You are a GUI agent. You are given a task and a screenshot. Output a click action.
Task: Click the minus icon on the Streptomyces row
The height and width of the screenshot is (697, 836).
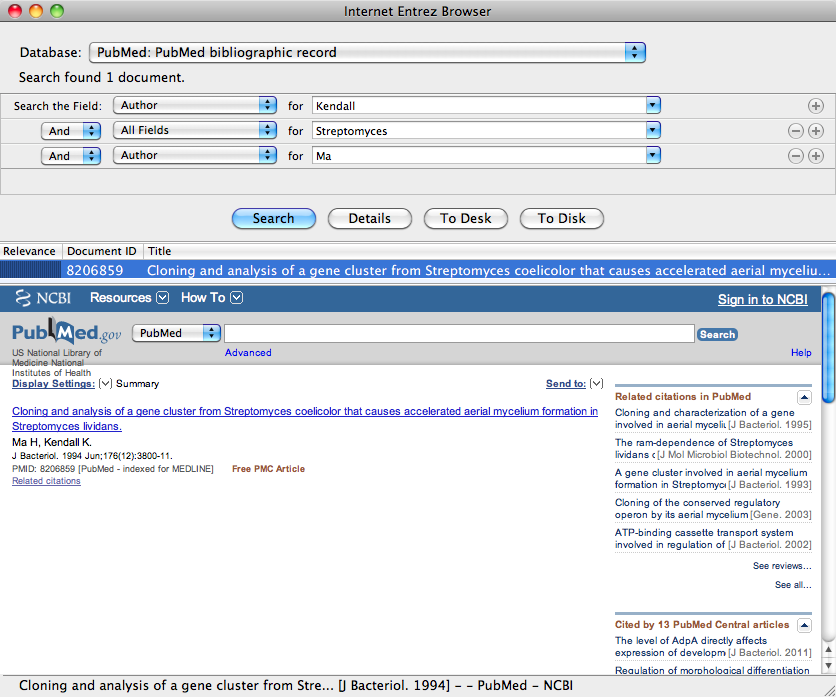pyautogui.click(x=796, y=130)
